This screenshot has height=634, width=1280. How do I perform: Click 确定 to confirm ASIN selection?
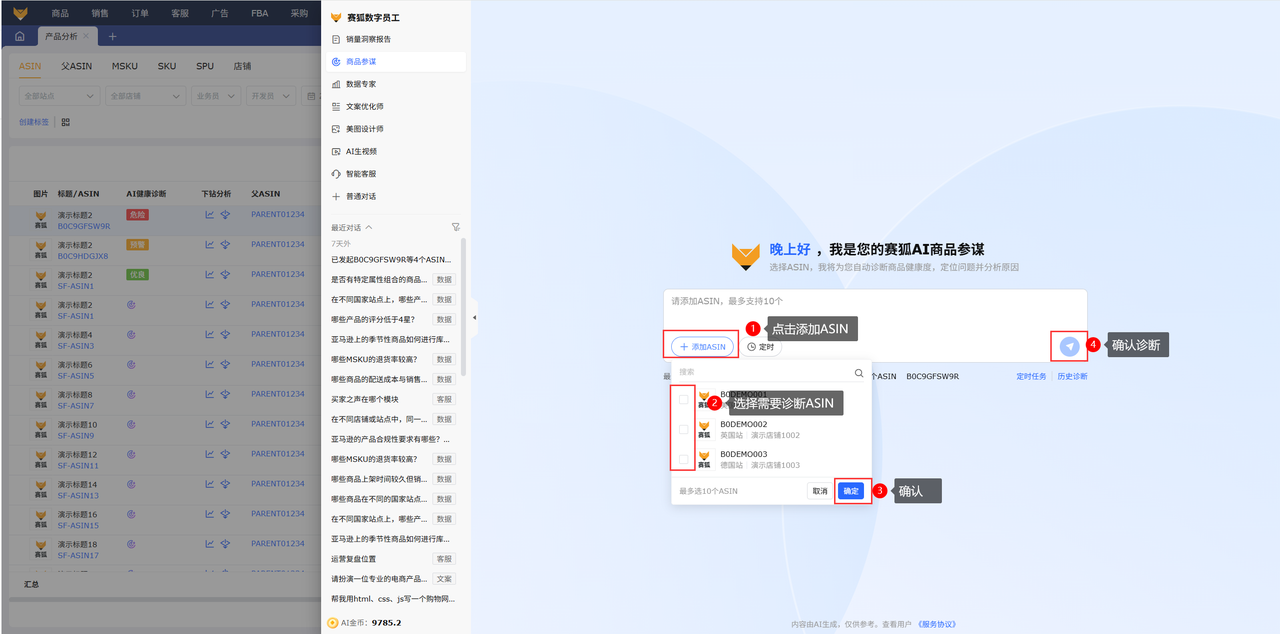coord(851,491)
